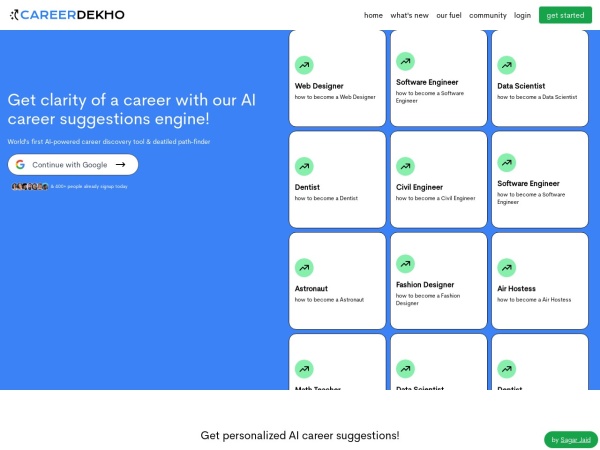Click the Google G logo icon
The height and width of the screenshot is (450, 600).
[x=20, y=165]
